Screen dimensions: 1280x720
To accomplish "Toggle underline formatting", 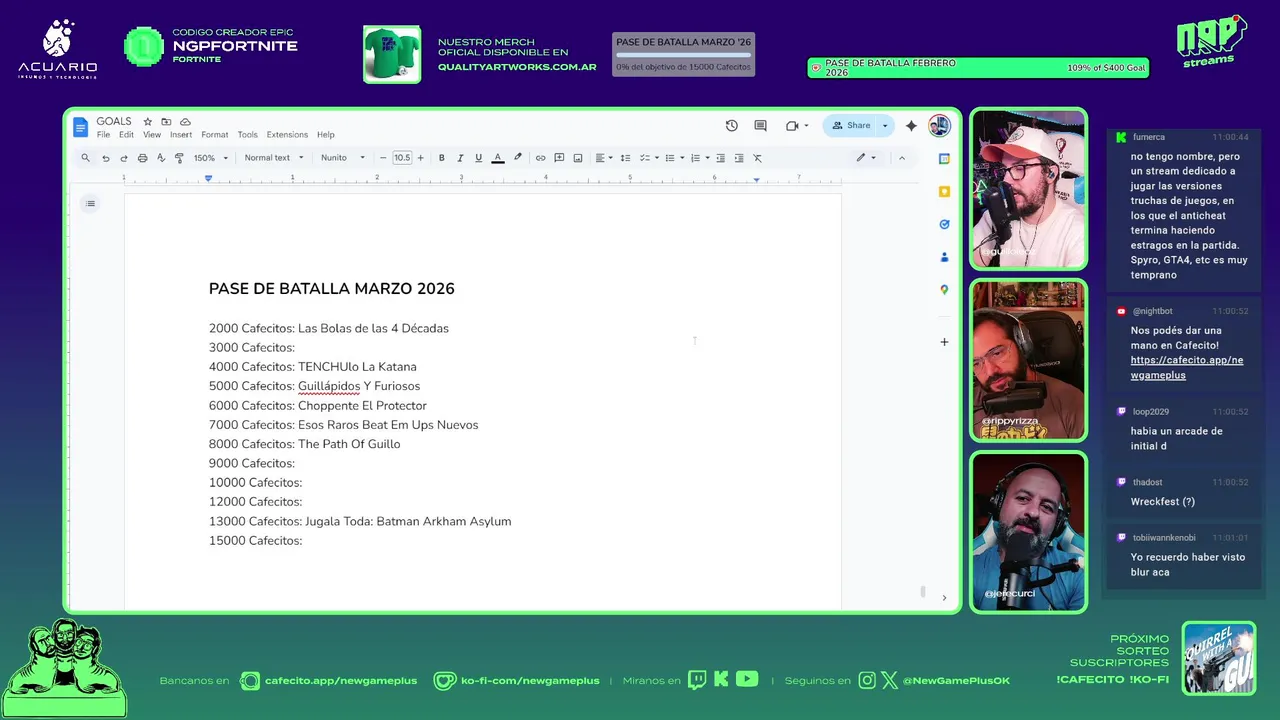I will 478,158.
